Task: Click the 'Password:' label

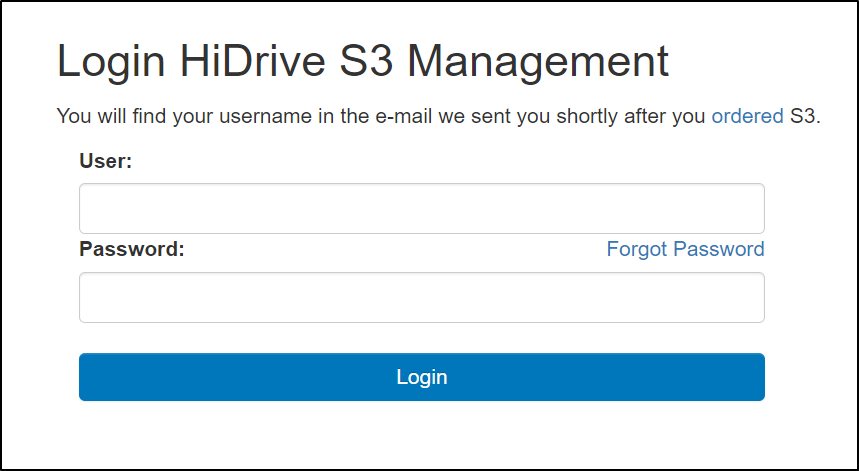Action: (x=132, y=249)
